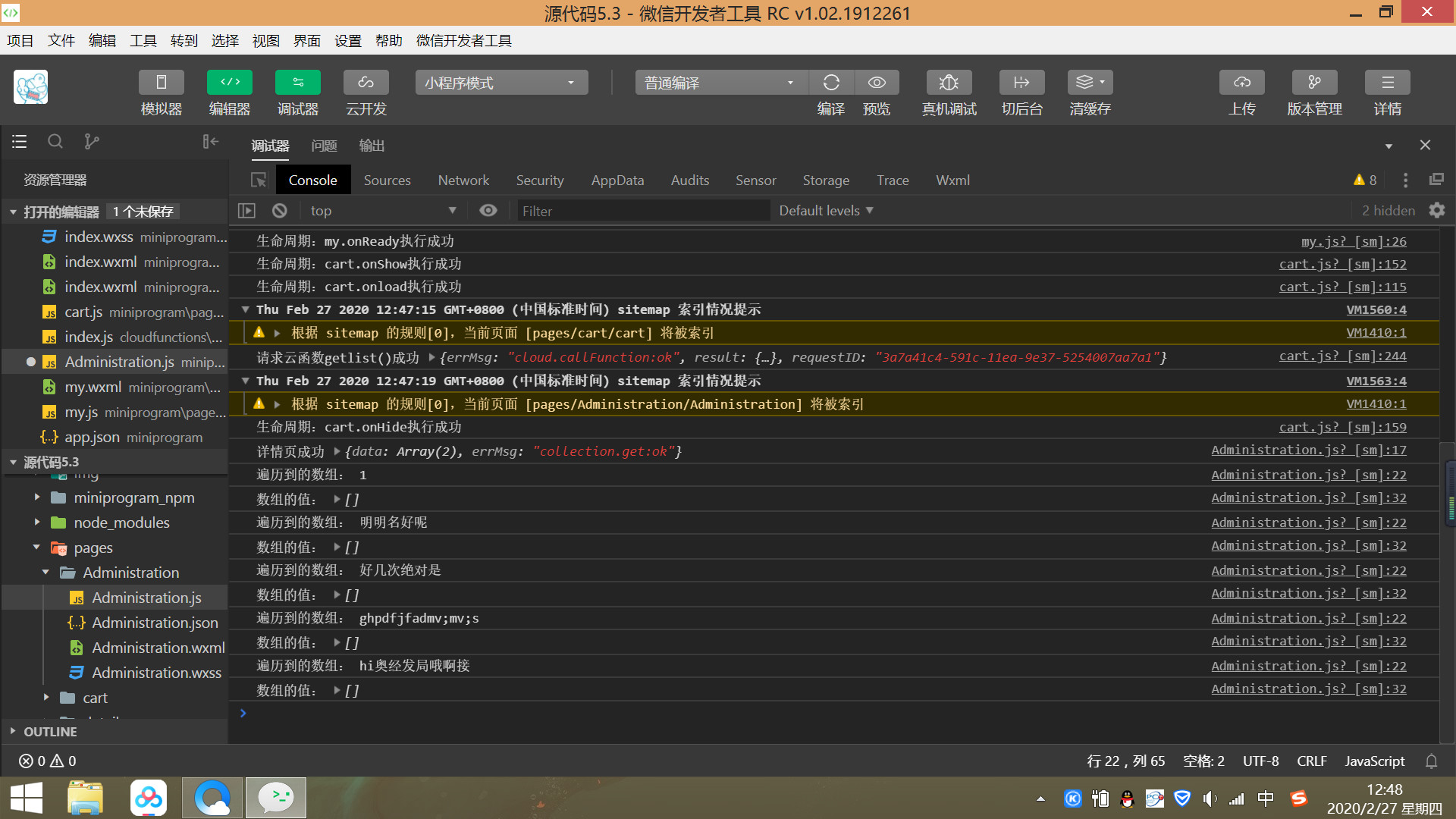Open console settings gear icon
1456x819 pixels.
tap(1437, 211)
